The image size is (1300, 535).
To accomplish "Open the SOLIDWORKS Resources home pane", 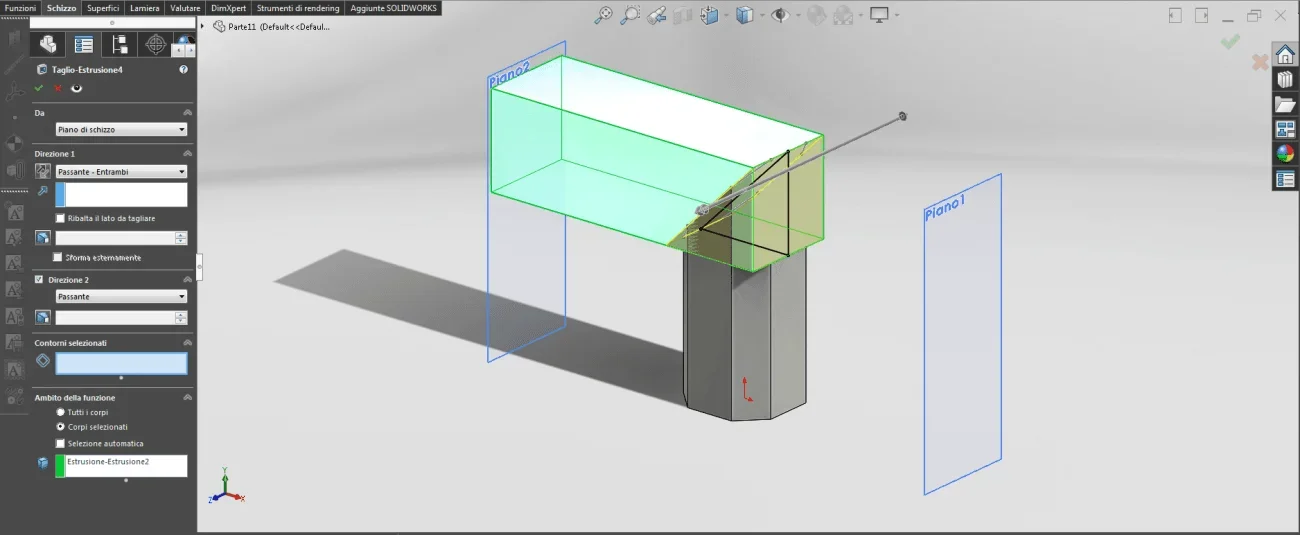I will tap(1284, 54).
